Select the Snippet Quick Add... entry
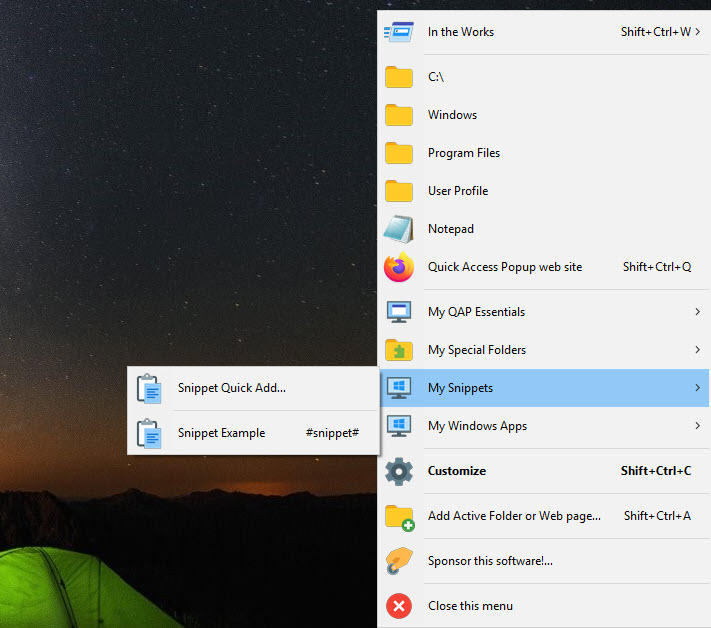 253,388
